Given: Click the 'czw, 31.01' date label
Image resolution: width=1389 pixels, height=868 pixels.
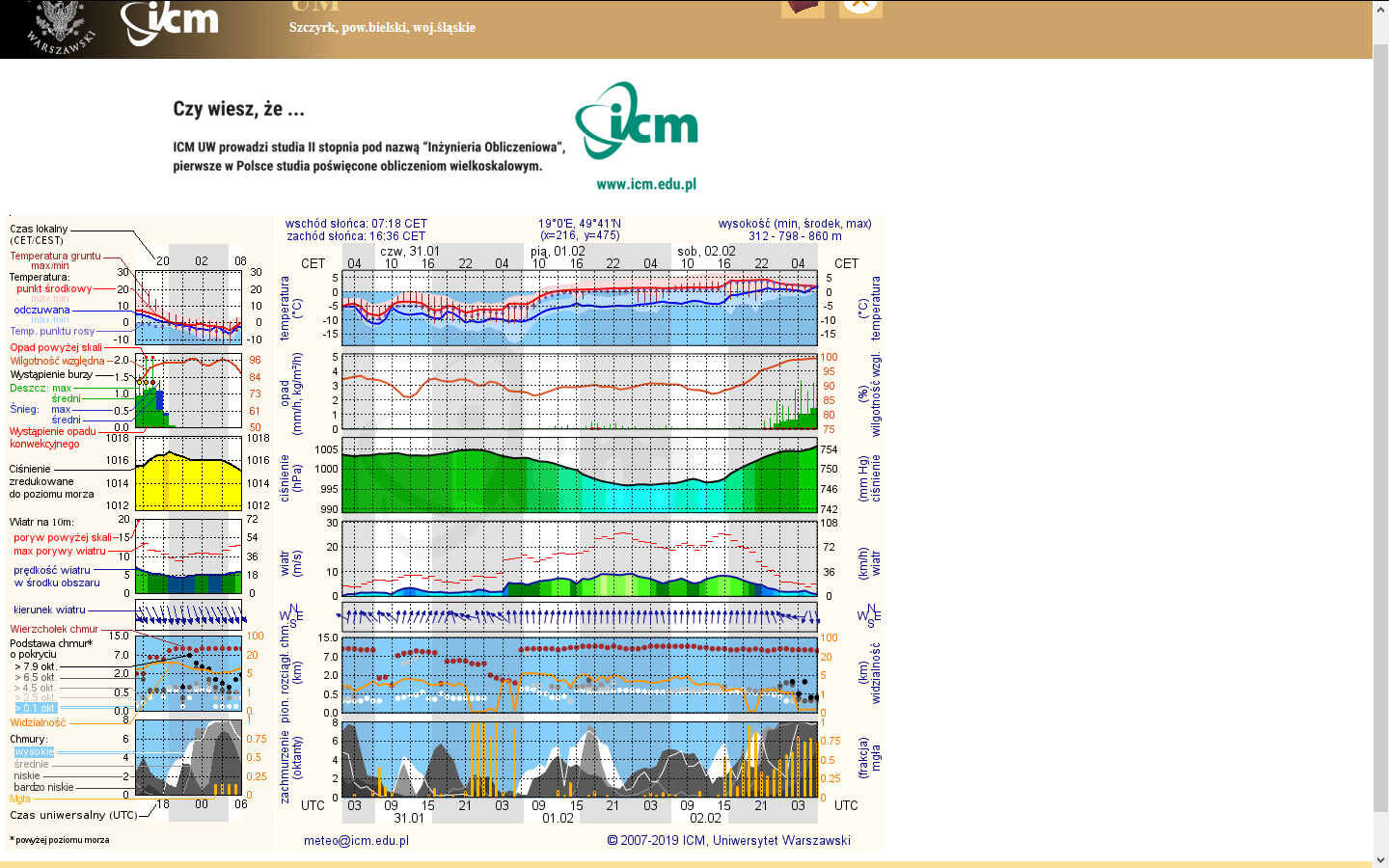Looking at the screenshot, I should click(x=410, y=251).
